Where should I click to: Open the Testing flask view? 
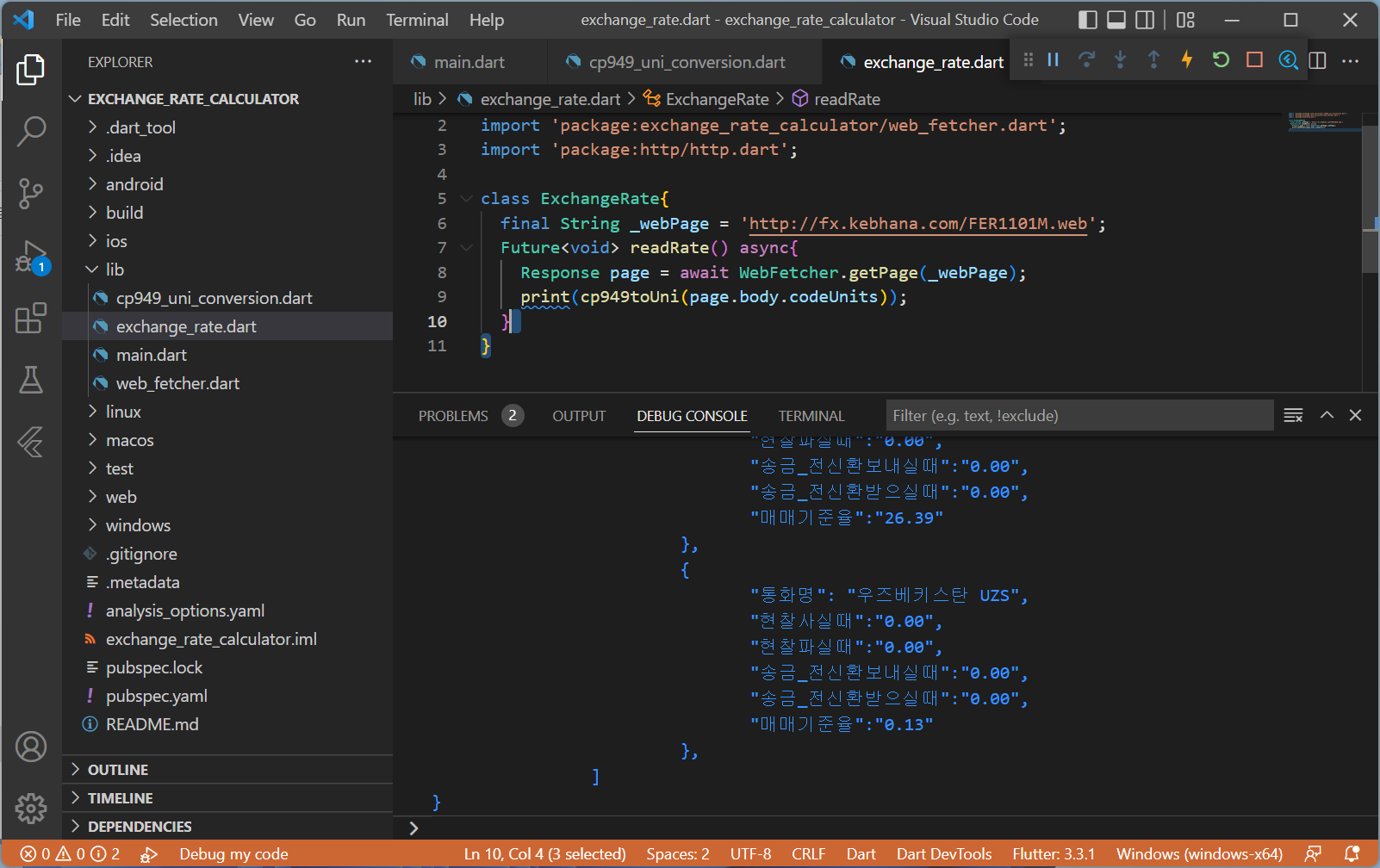point(31,380)
